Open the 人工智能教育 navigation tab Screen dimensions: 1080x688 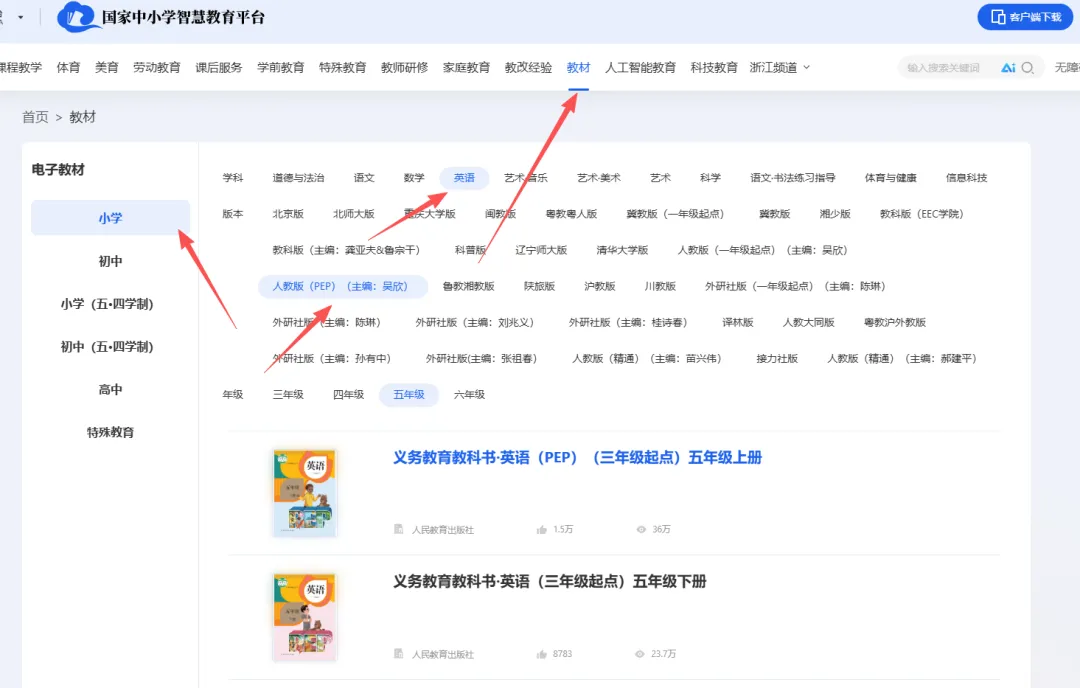[640, 67]
